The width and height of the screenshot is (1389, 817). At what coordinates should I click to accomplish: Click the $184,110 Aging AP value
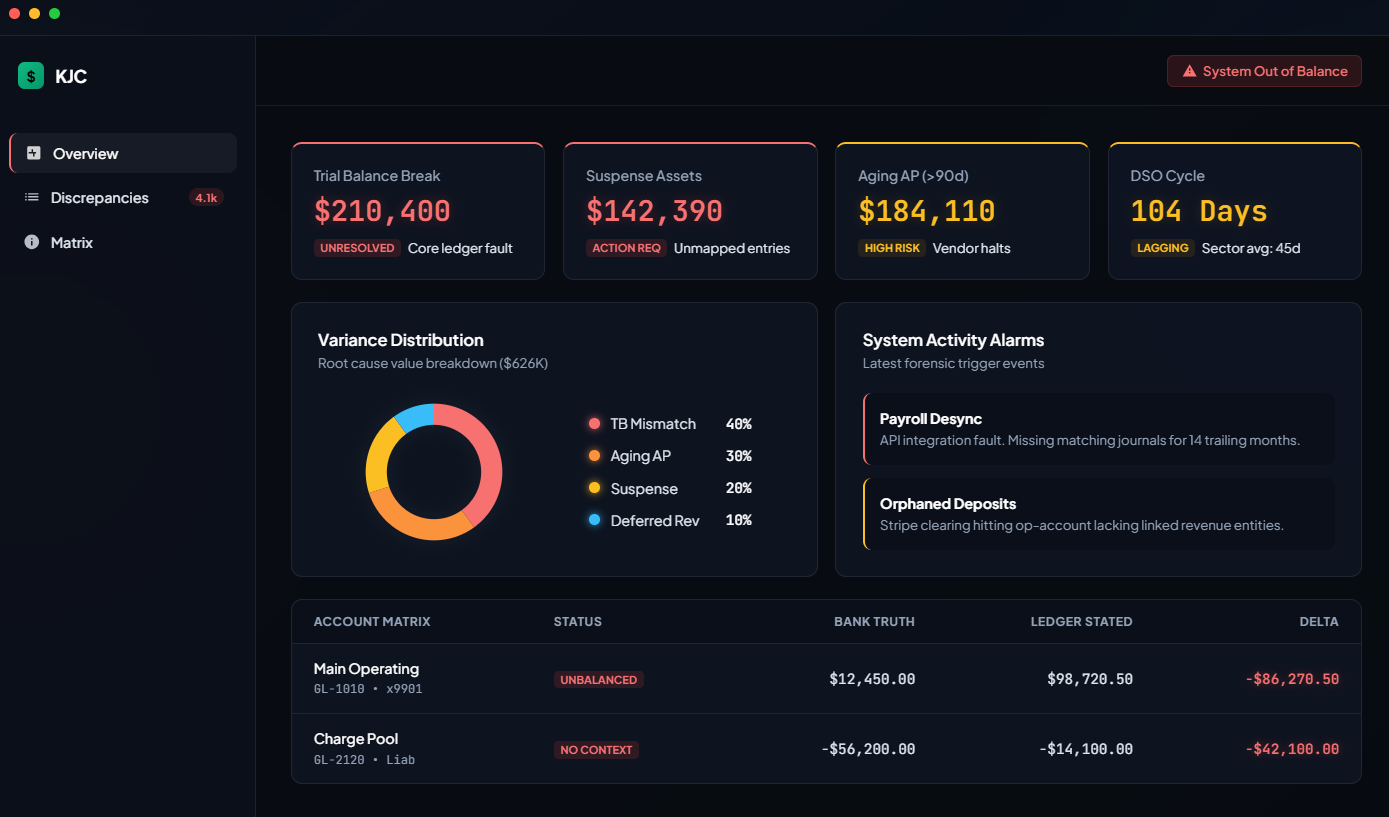pyautogui.click(x=927, y=211)
